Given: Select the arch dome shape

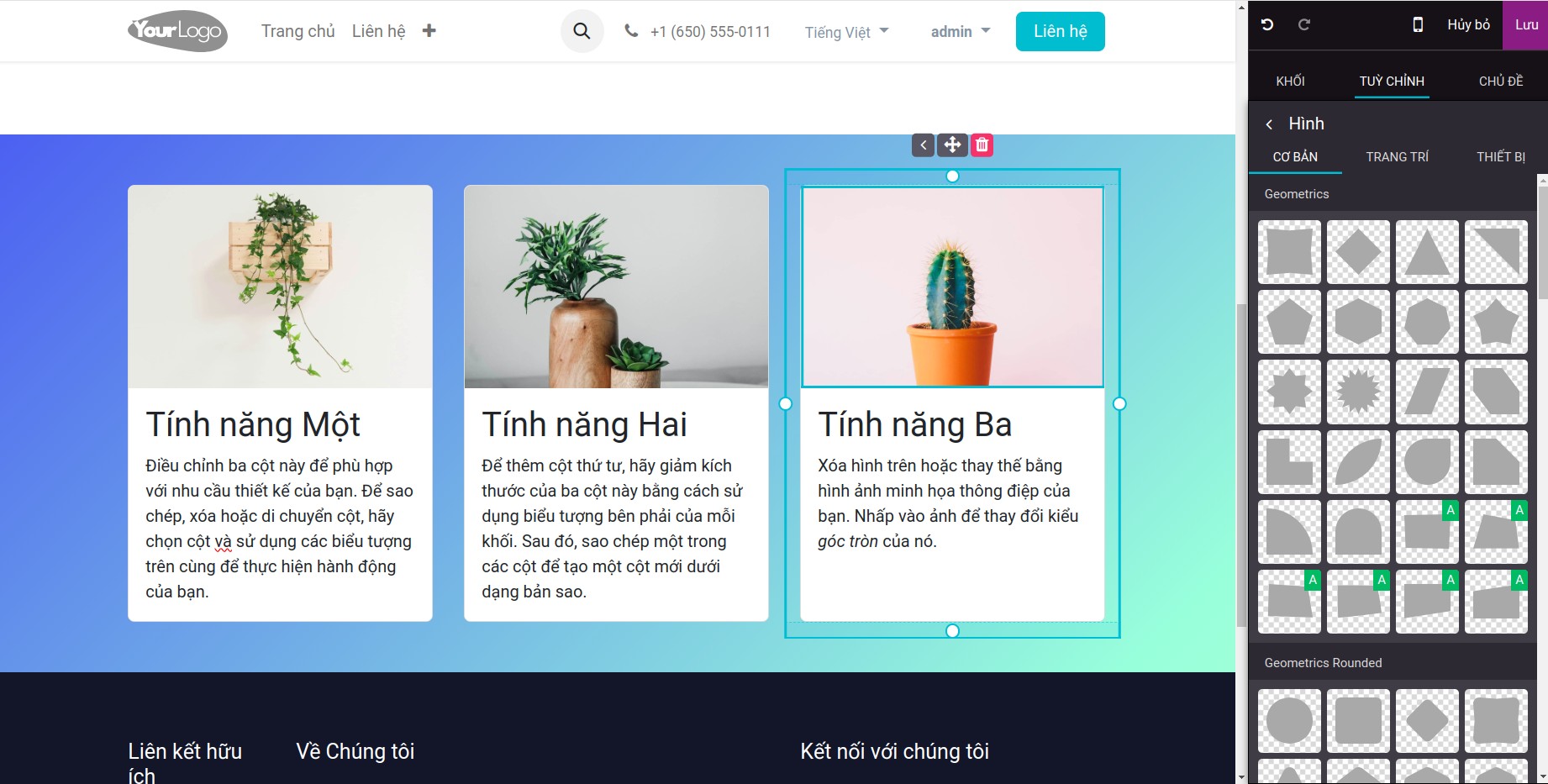Looking at the screenshot, I should [x=1358, y=531].
